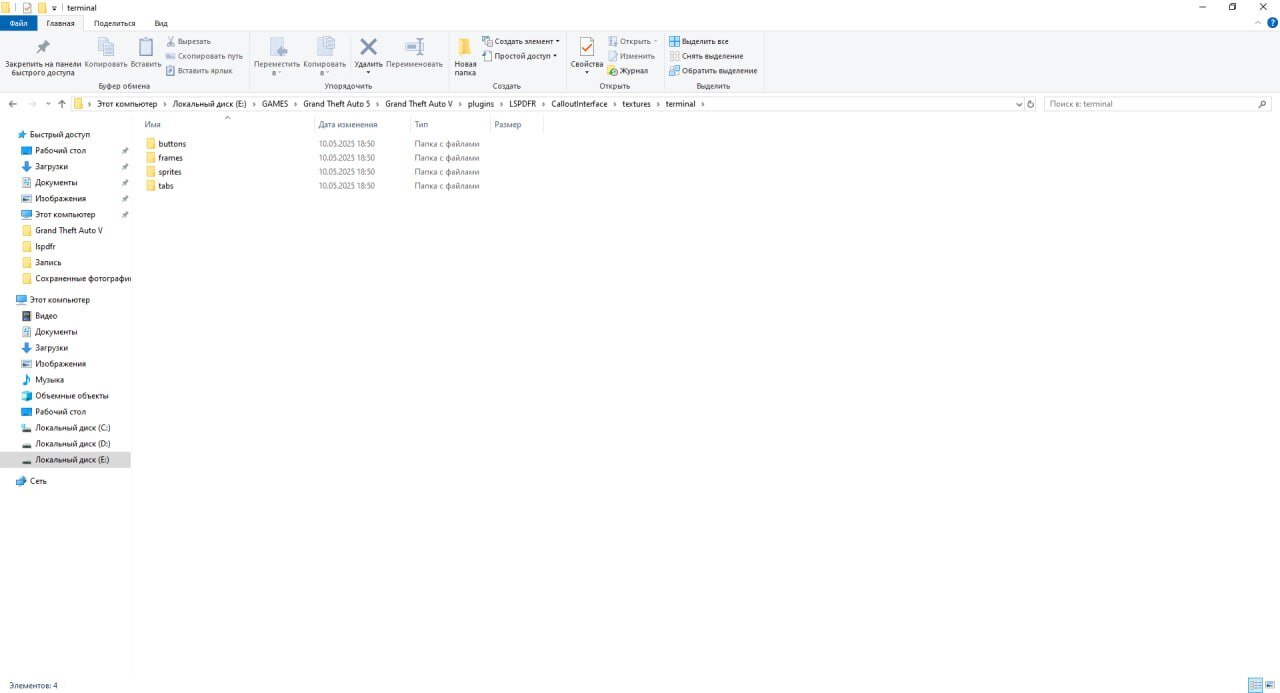The width and height of the screenshot is (1280, 693).
Task: Go up one folder level with the up arrow
Action: coord(61,104)
